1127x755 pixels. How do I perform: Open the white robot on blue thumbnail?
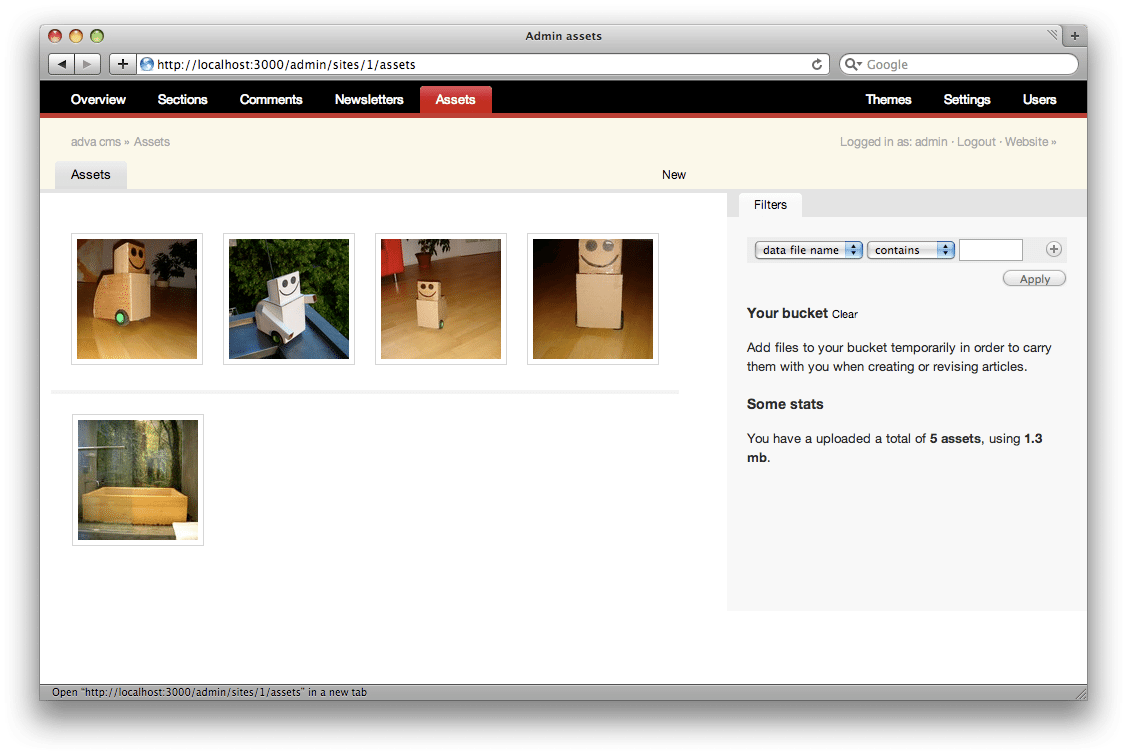pyautogui.click(x=289, y=298)
